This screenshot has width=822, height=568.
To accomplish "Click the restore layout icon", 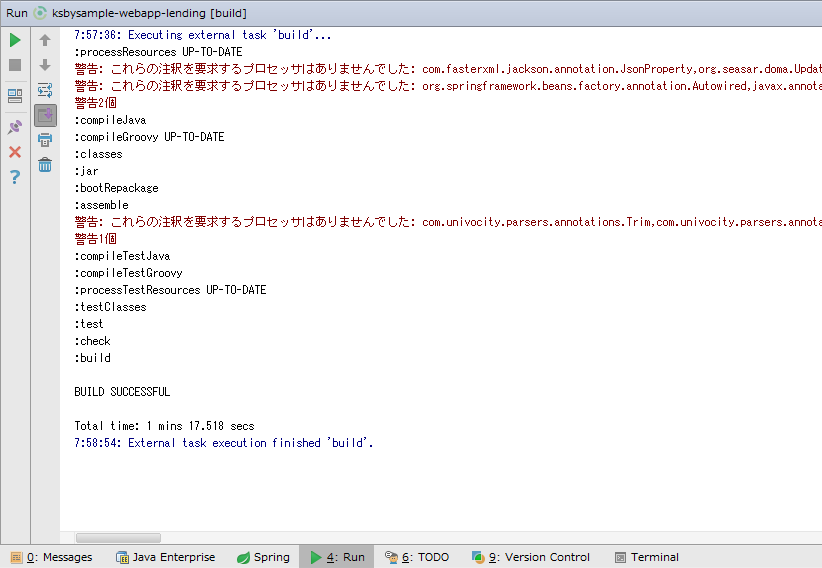I will (15, 95).
